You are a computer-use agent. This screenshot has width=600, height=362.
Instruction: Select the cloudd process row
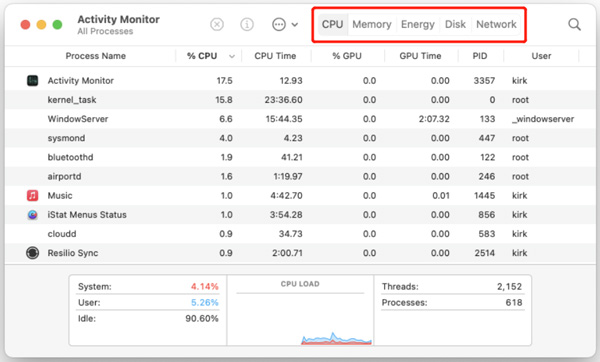pos(300,234)
